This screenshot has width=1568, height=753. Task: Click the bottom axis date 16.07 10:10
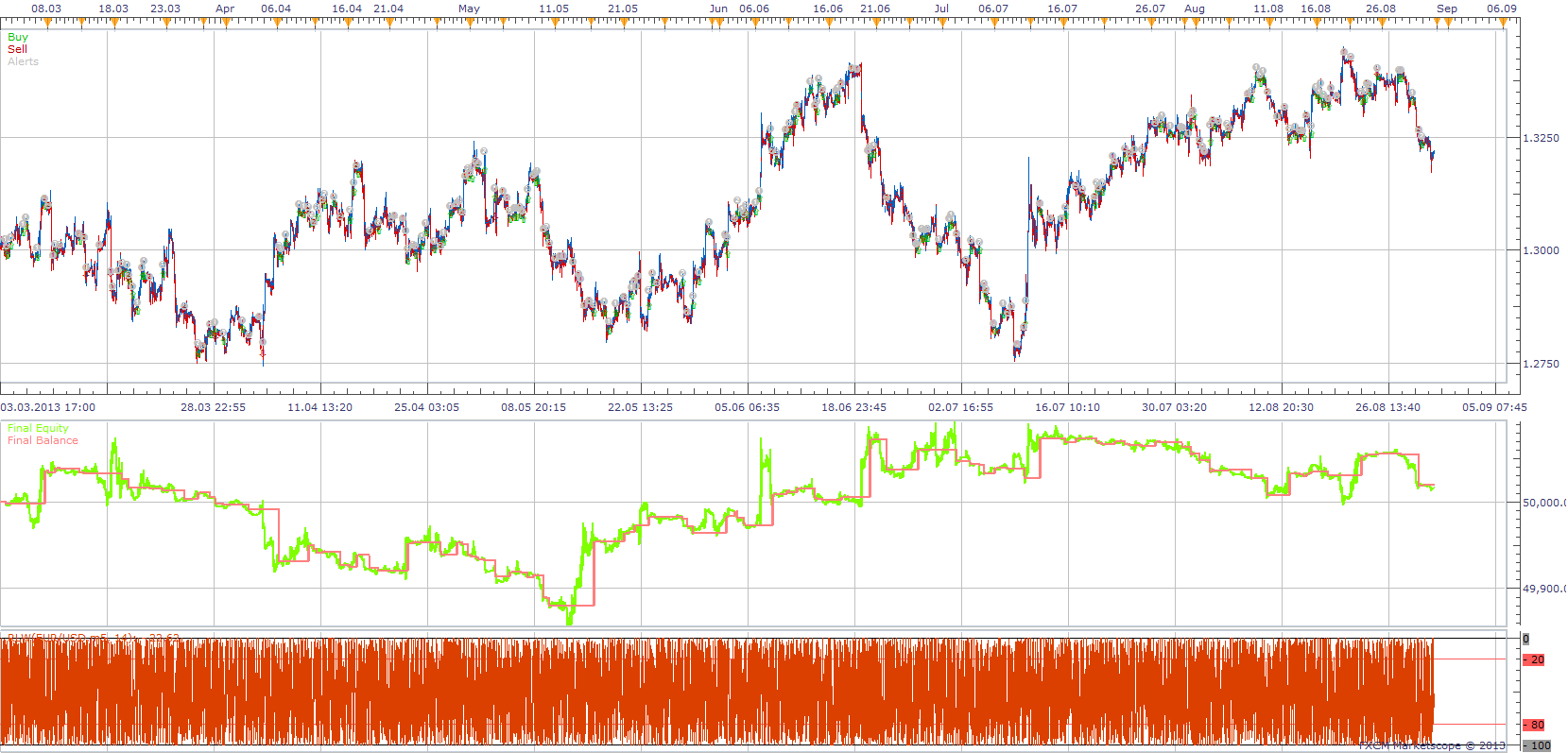tap(1068, 407)
